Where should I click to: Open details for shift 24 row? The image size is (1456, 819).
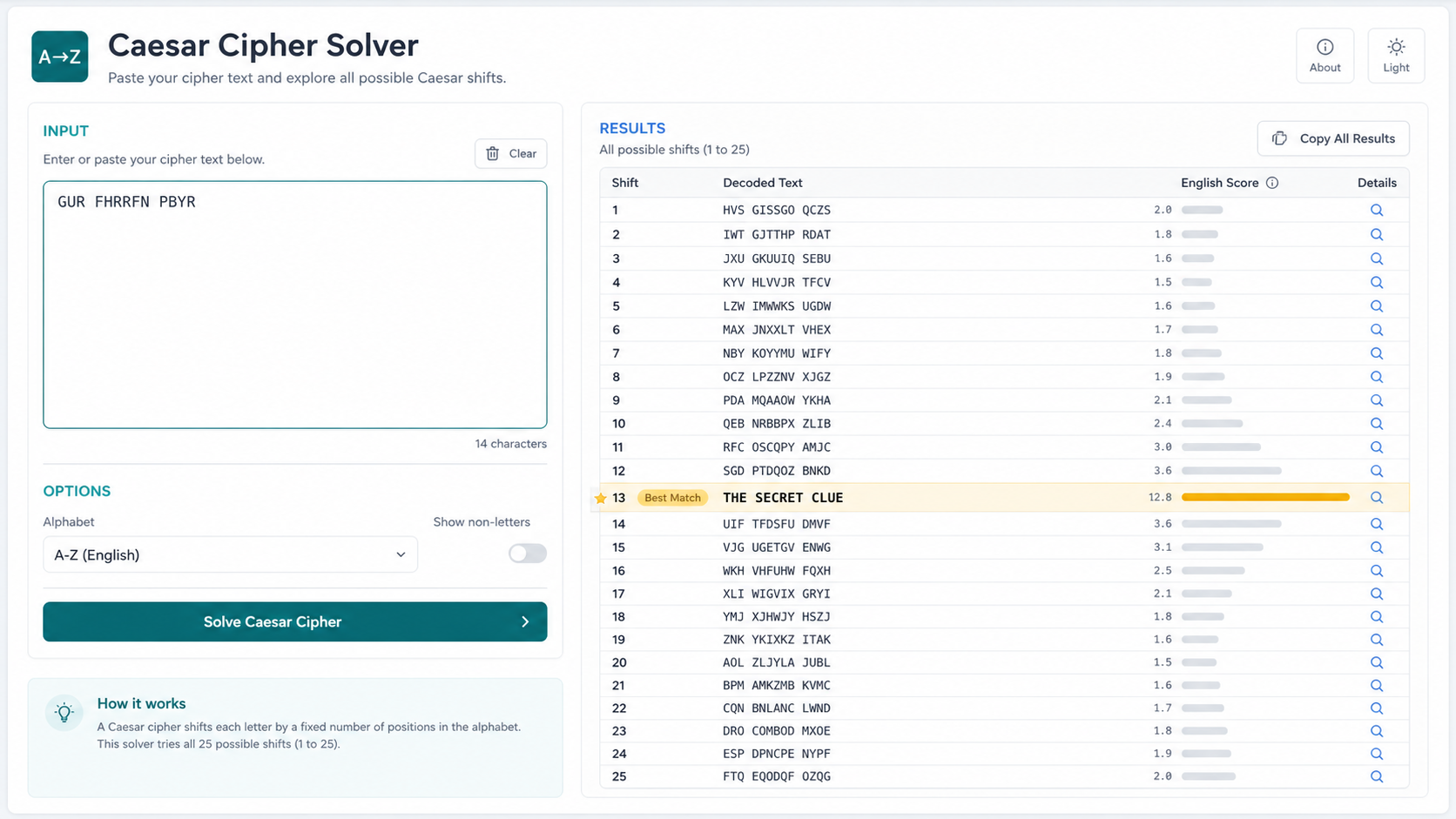1377,754
